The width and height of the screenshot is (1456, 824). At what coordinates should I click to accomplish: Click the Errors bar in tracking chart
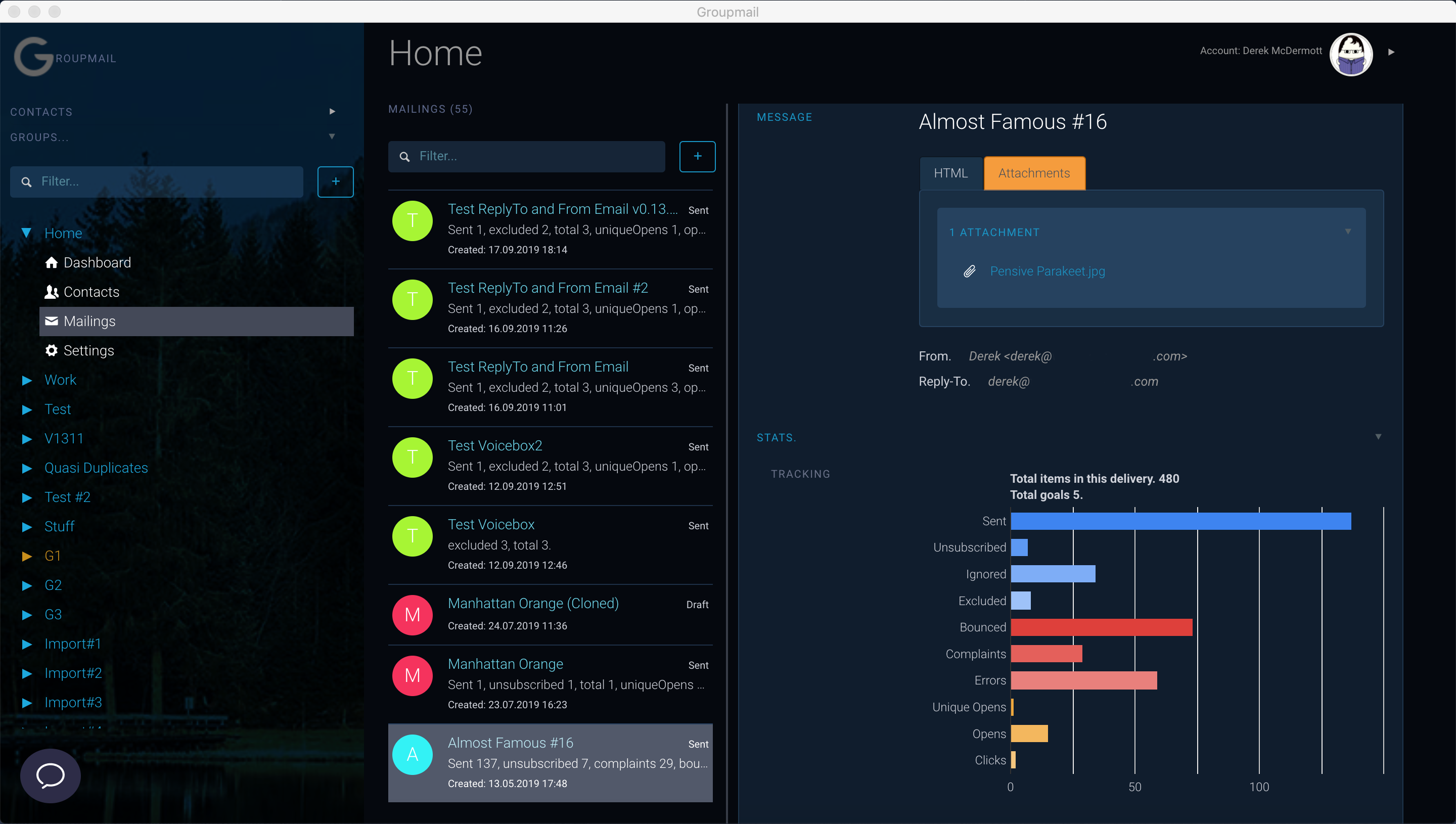coord(1084,680)
